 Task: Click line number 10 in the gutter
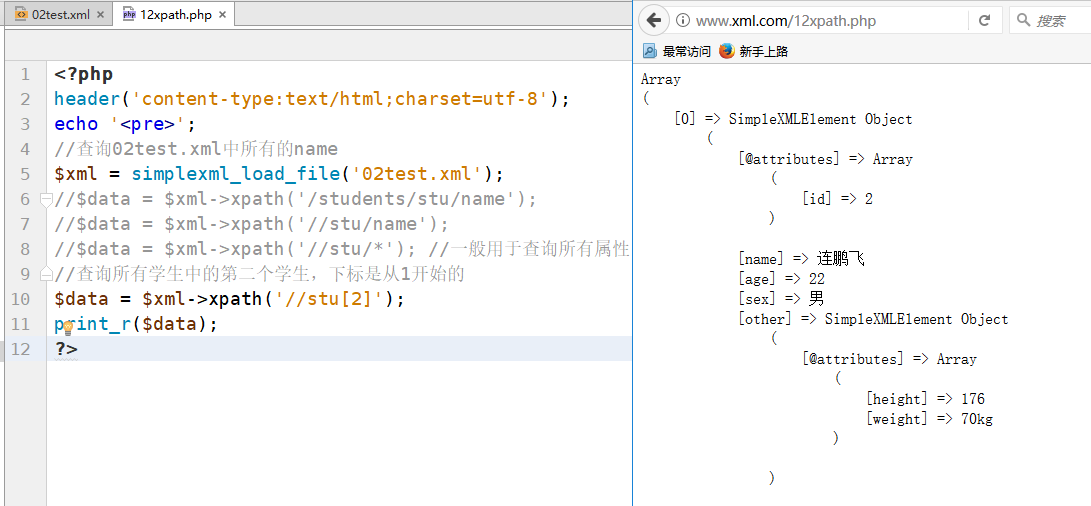[20, 299]
